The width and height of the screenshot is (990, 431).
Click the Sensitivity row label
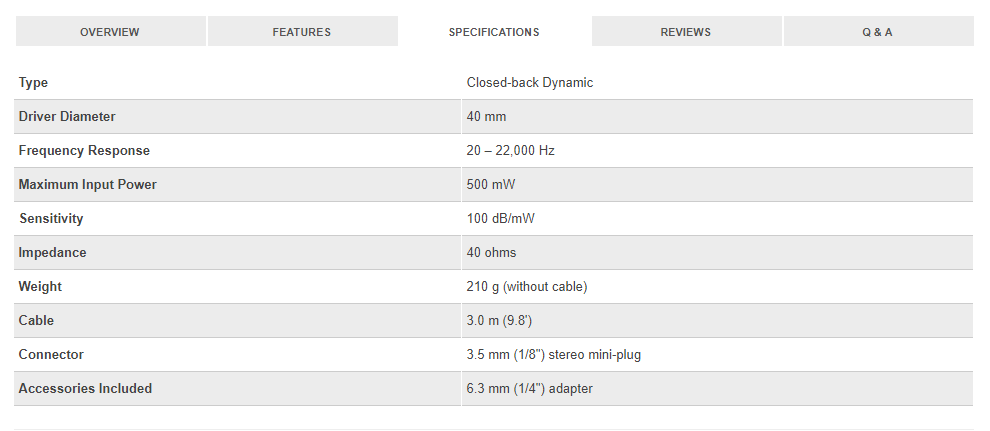click(51, 219)
